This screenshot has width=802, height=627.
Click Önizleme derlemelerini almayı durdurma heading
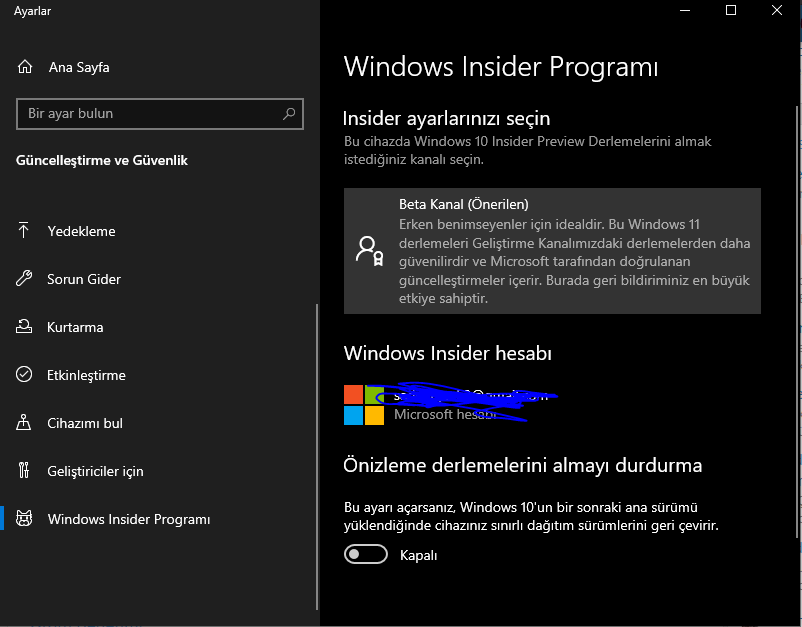click(523, 465)
